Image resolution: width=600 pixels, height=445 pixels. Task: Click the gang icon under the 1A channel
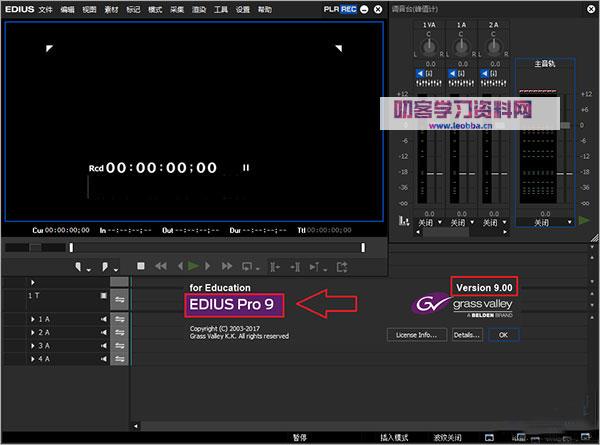click(x=461, y=82)
